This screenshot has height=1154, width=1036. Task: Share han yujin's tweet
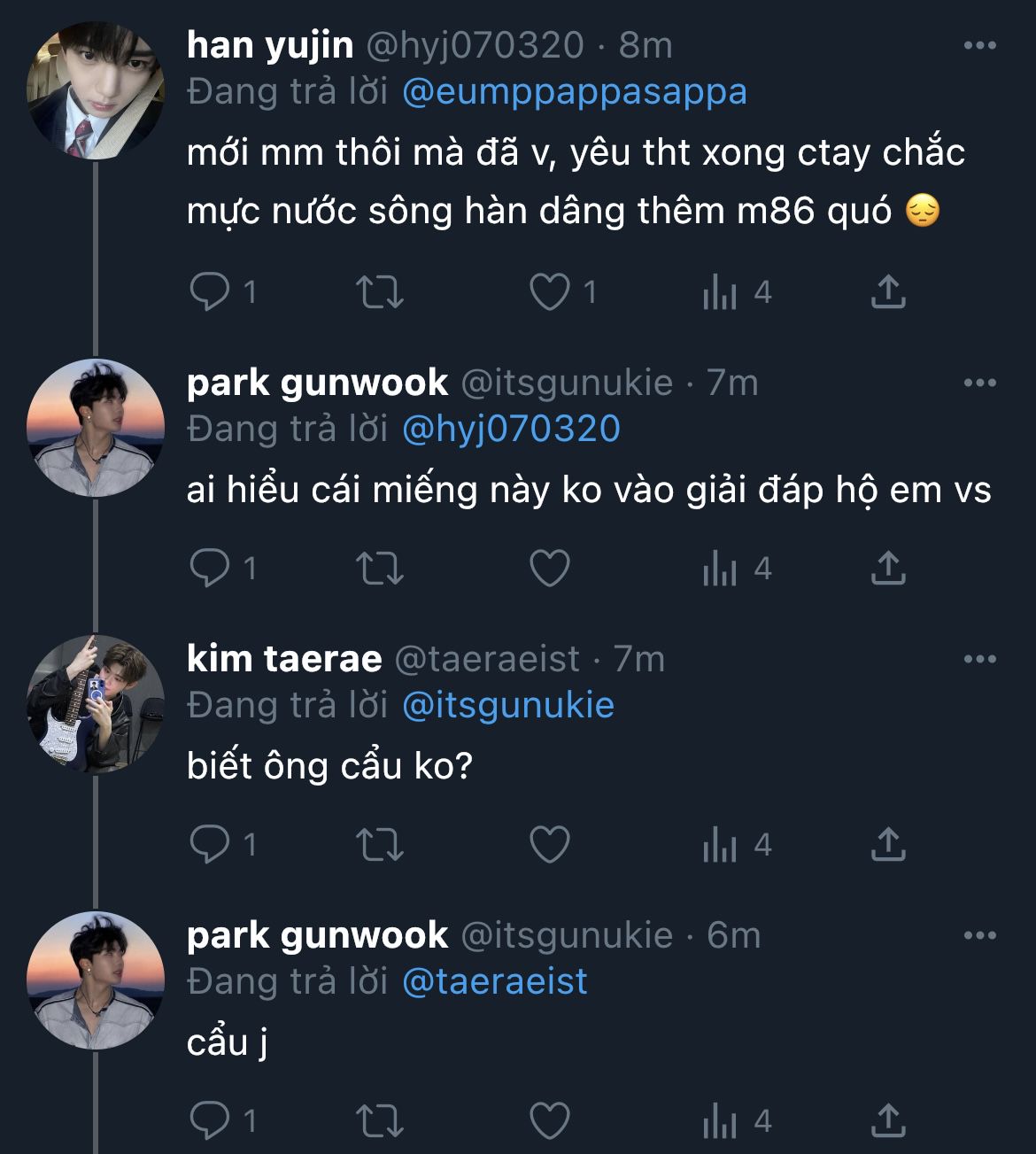coord(888,291)
